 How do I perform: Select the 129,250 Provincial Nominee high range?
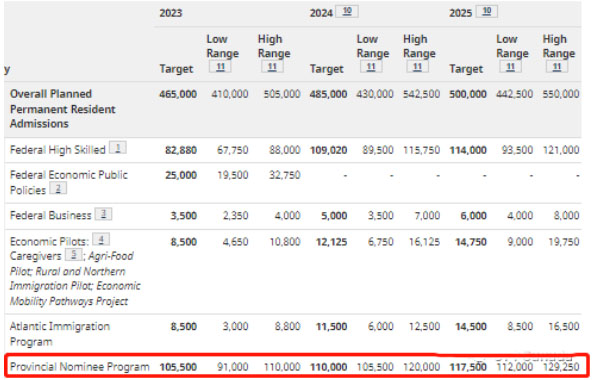[x=561, y=367]
